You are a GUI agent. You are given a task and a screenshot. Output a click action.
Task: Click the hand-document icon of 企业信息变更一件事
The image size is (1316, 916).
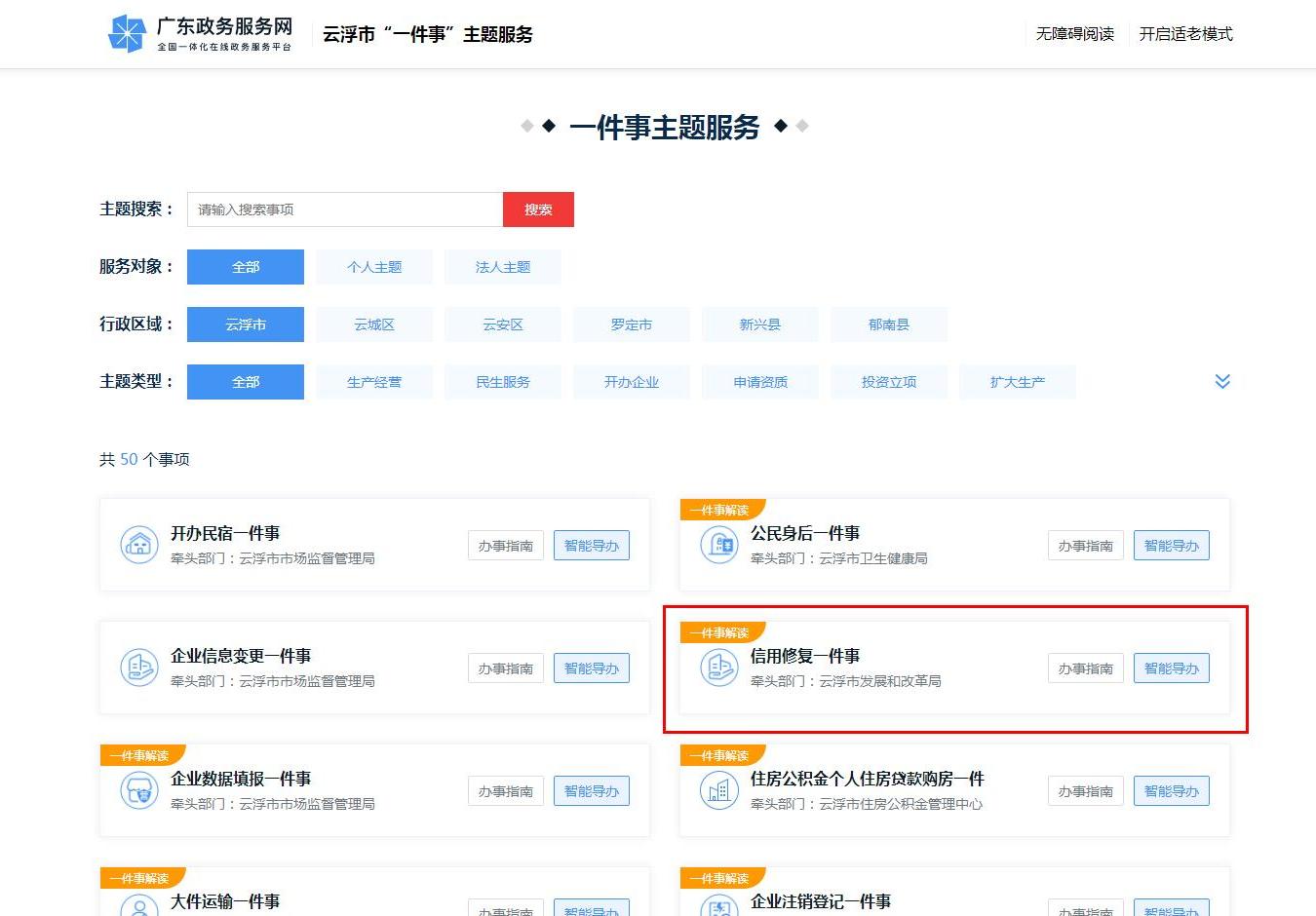pyautogui.click(x=139, y=668)
